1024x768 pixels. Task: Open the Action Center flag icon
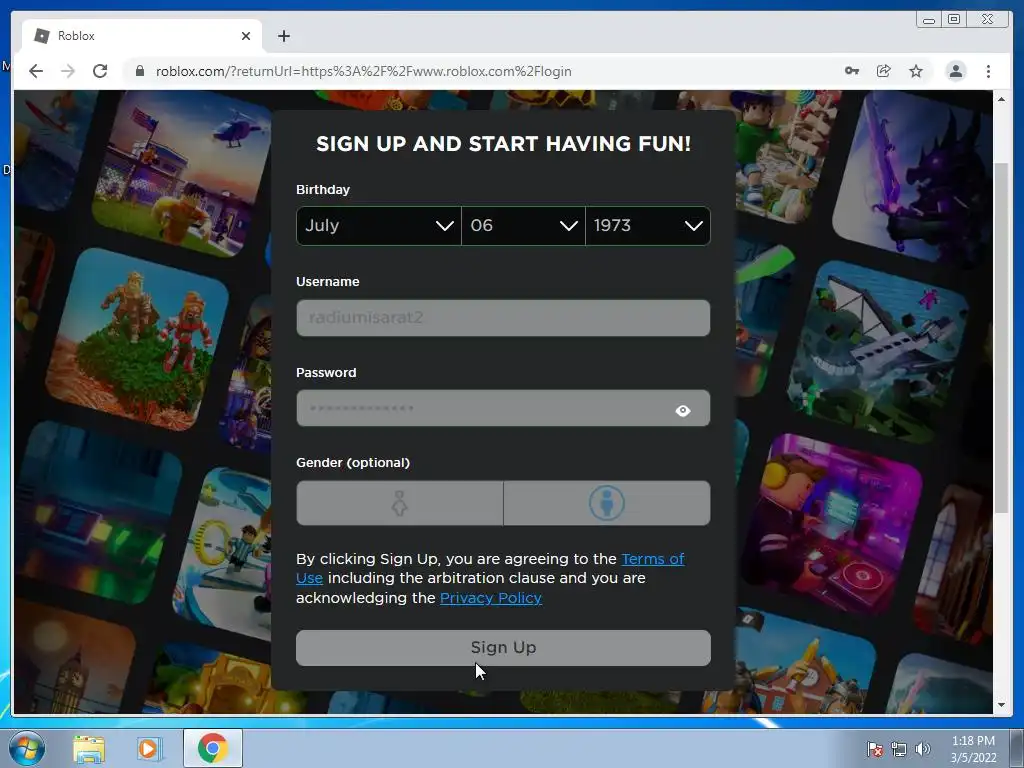pyautogui.click(x=874, y=749)
